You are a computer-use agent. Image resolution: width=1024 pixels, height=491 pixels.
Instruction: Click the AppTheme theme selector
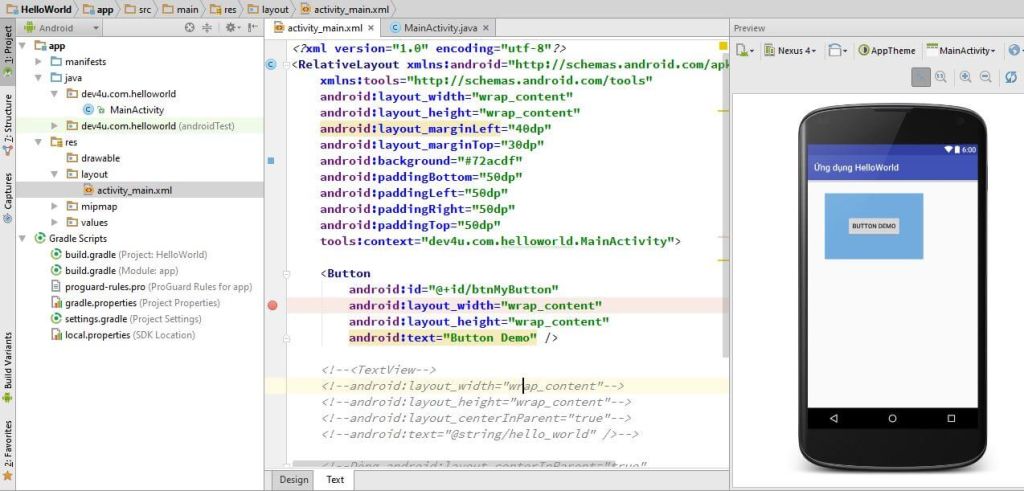click(x=887, y=50)
